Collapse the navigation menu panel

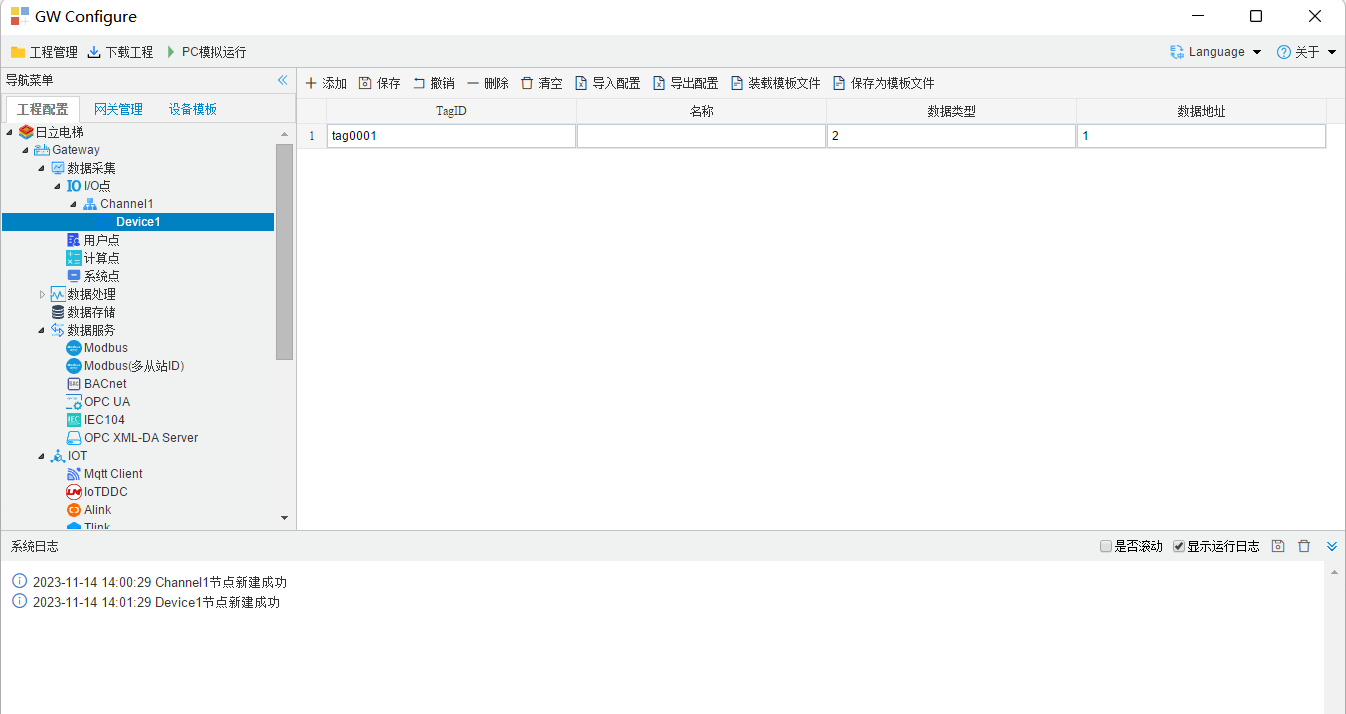(x=282, y=80)
